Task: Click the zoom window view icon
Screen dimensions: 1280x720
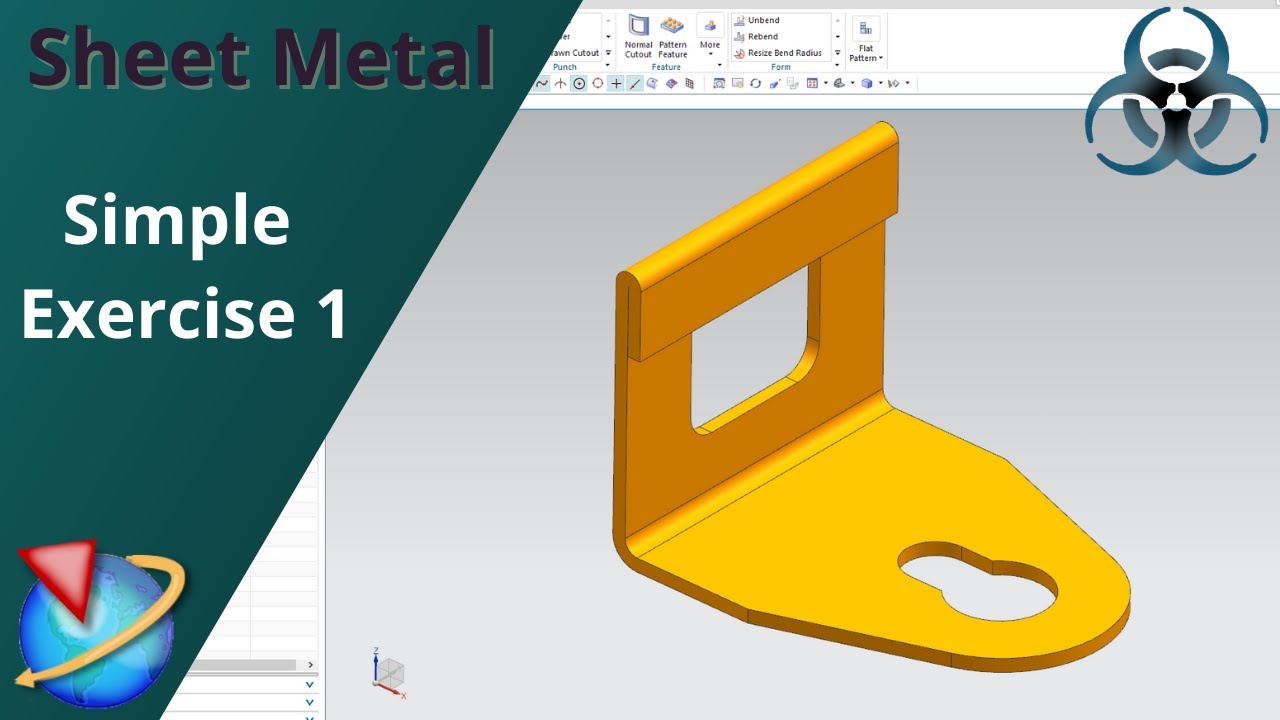Action: (737, 83)
